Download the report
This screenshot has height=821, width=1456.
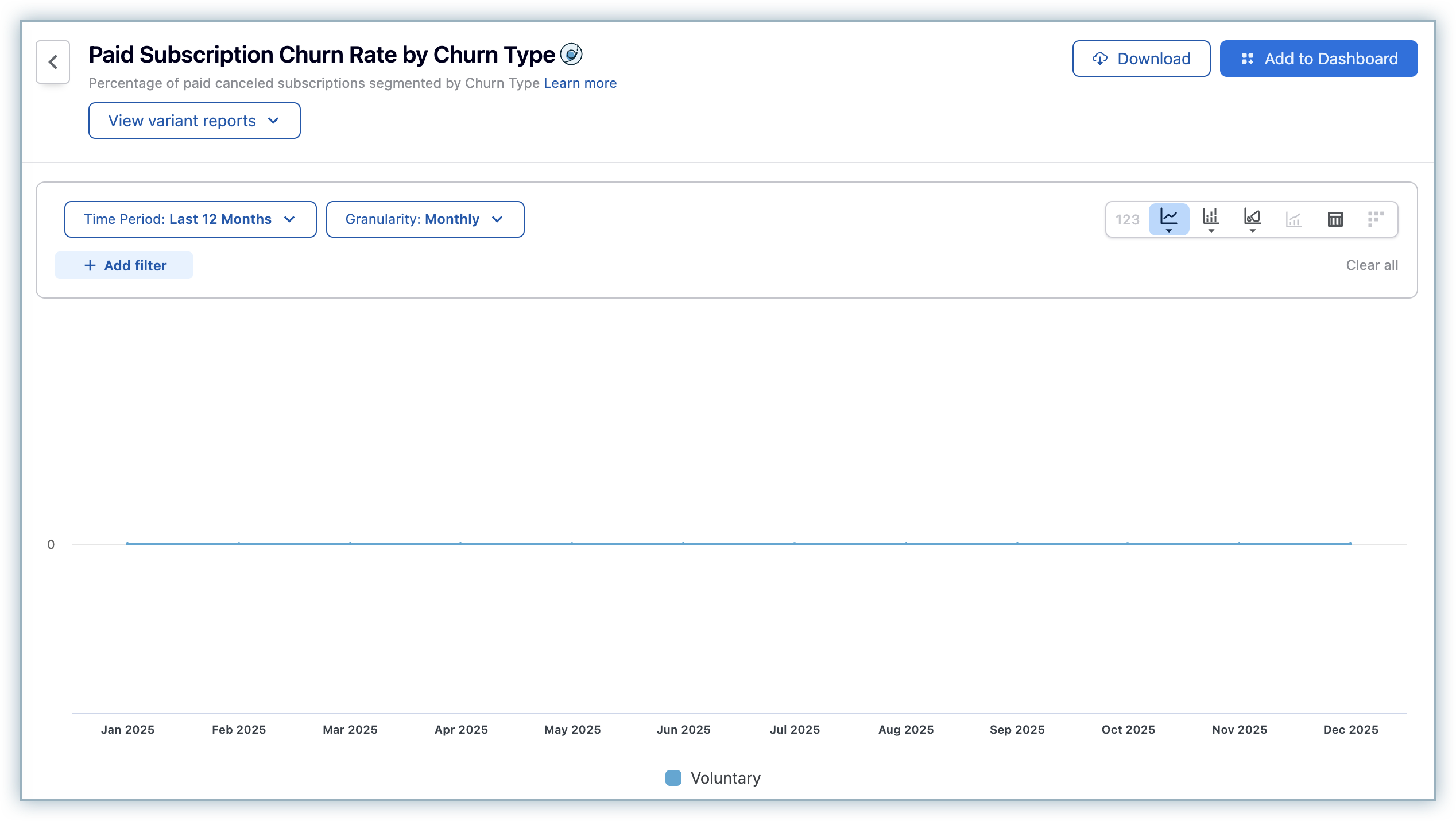pyautogui.click(x=1141, y=59)
